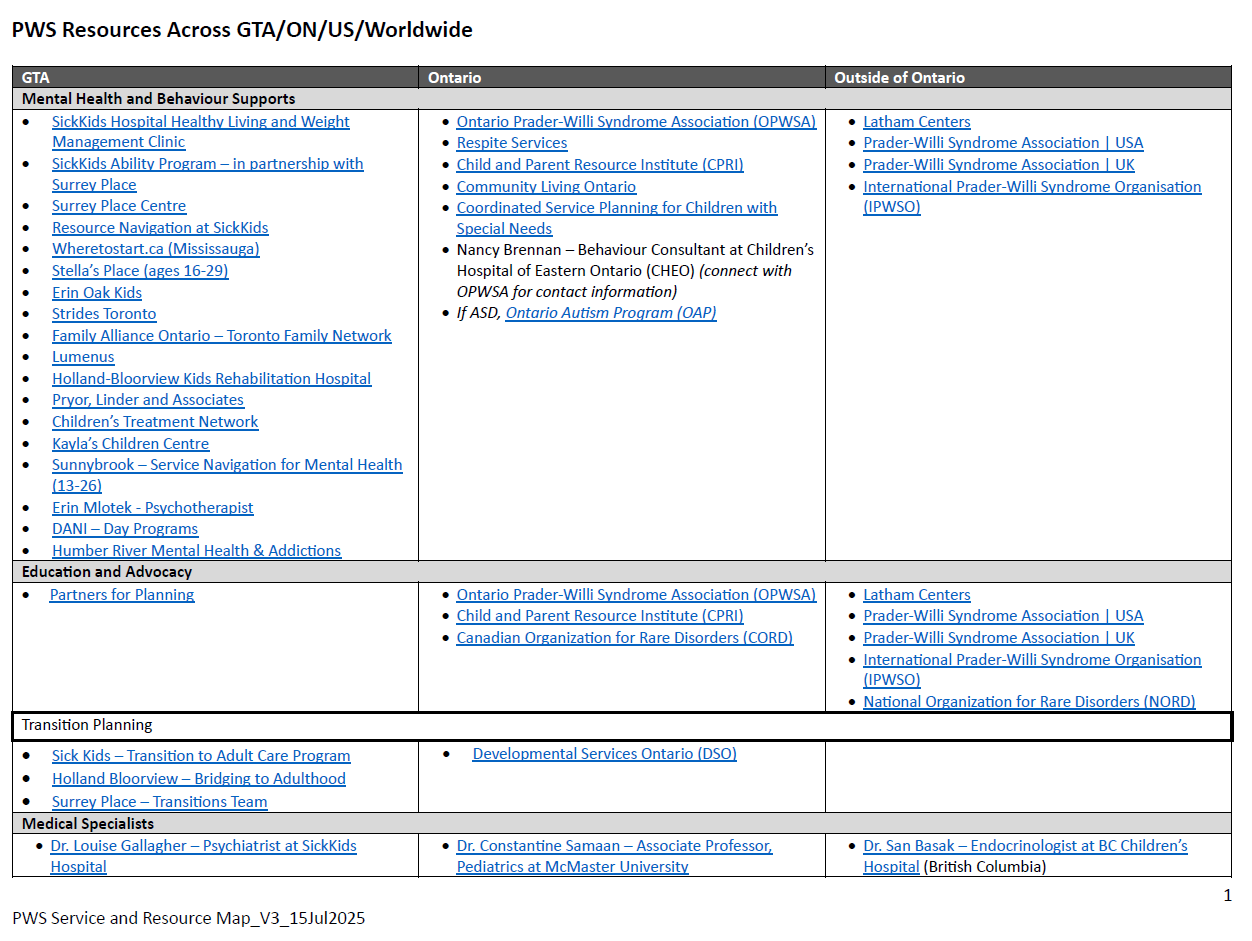Click the Respite Services link
This screenshot has width=1252, height=941.
(x=512, y=143)
